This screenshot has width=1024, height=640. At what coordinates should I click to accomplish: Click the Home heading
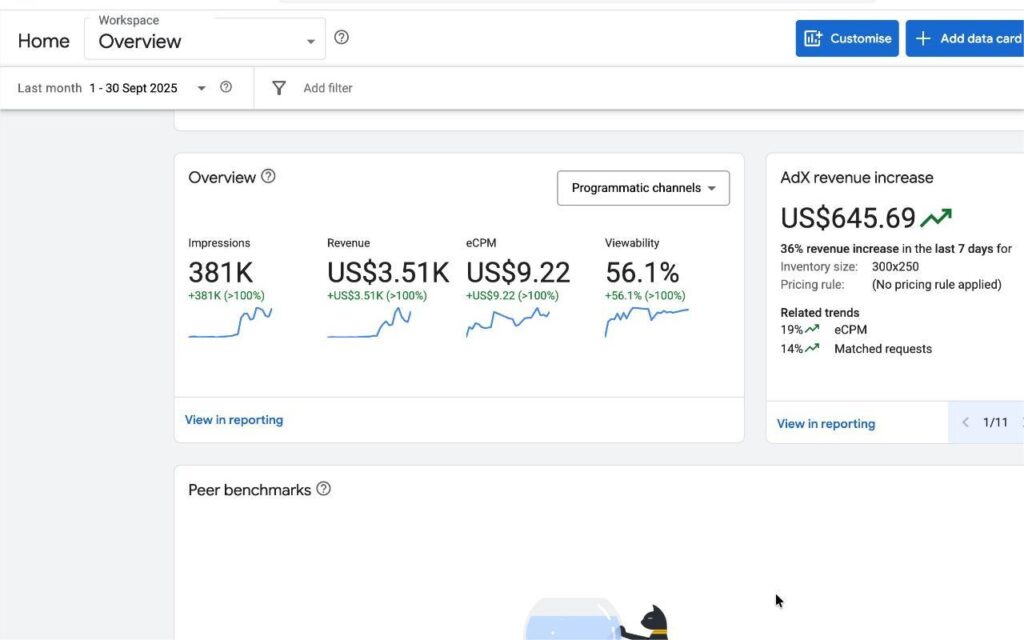pyautogui.click(x=44, y=41)
